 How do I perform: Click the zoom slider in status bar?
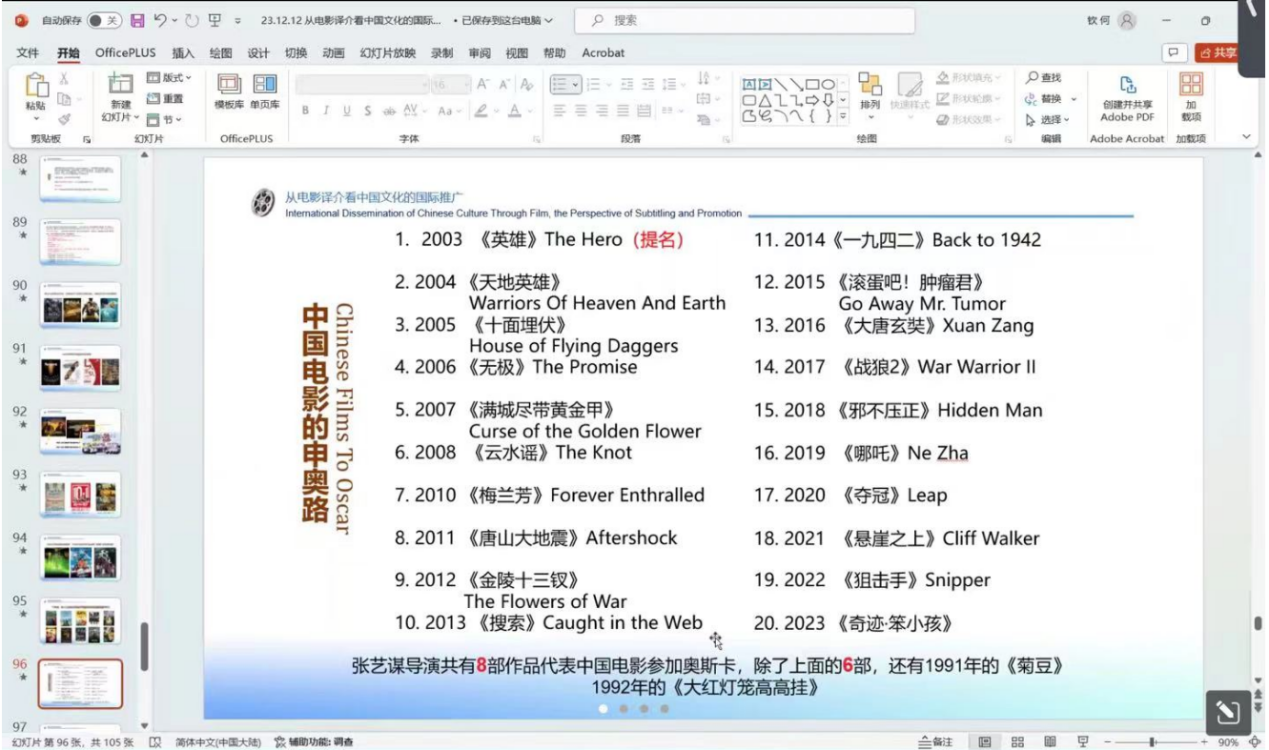pyautogui.click(x=1152, y=742)
